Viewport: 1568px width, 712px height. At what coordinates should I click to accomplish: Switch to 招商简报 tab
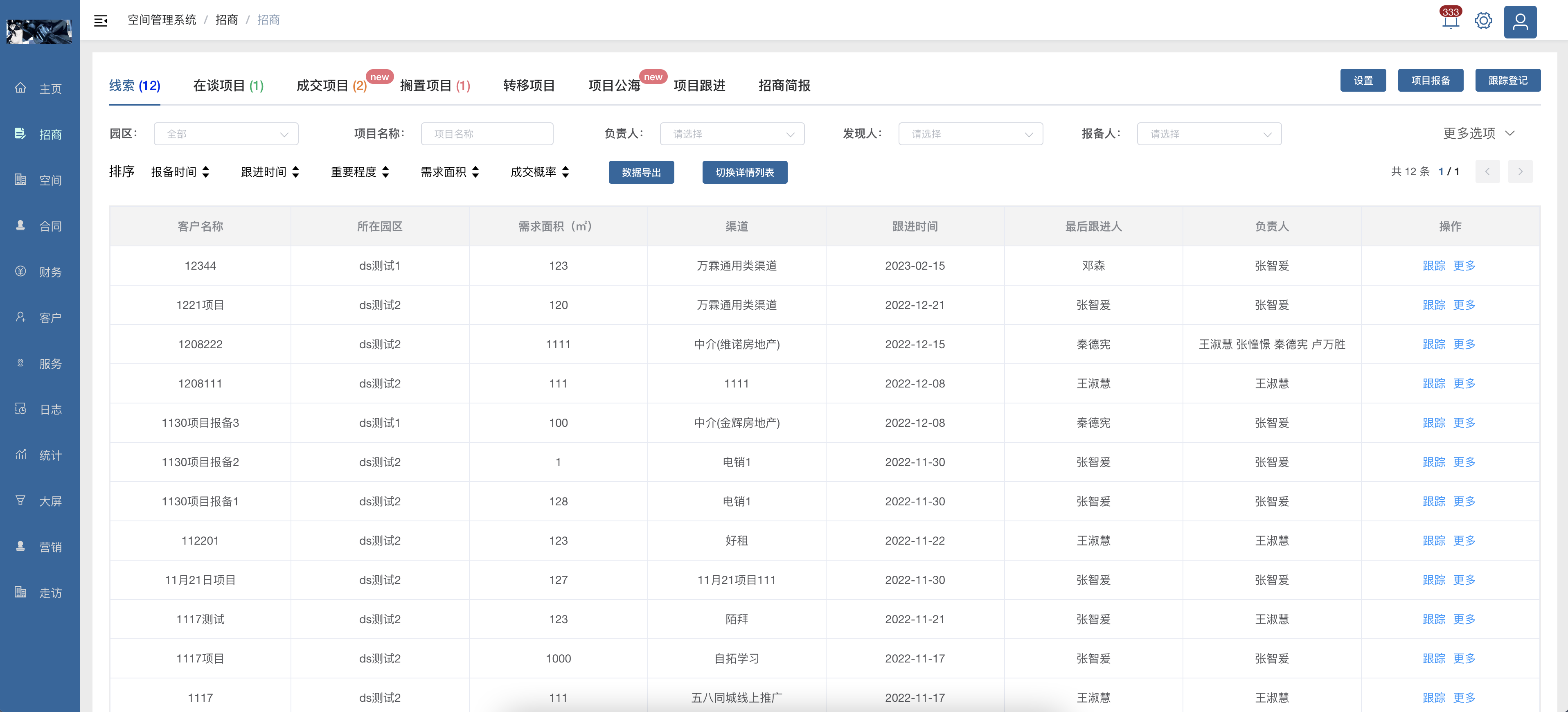tap(784, 86)
